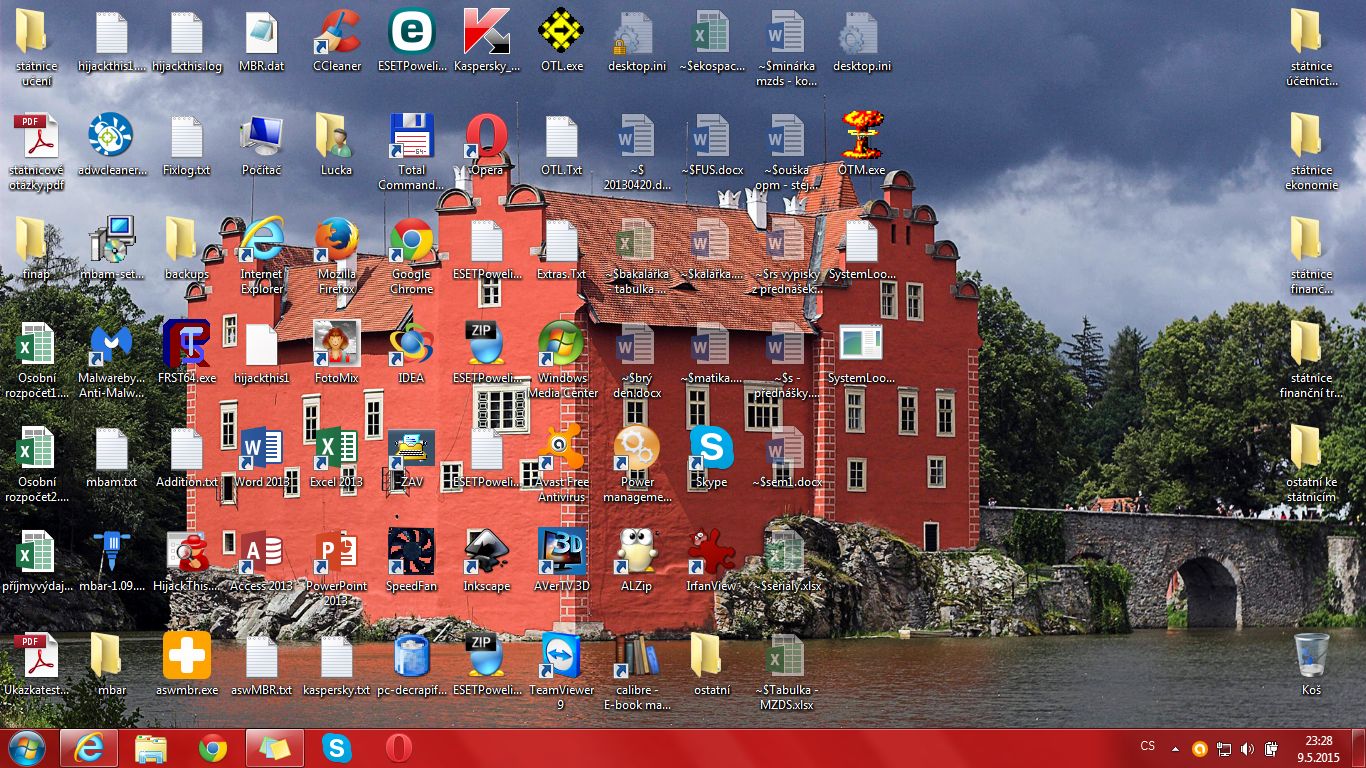The width and height of the screenshot is (1366, 768).
Task: Launch Inkscape desktop shortcut
Action: [487, 561]
